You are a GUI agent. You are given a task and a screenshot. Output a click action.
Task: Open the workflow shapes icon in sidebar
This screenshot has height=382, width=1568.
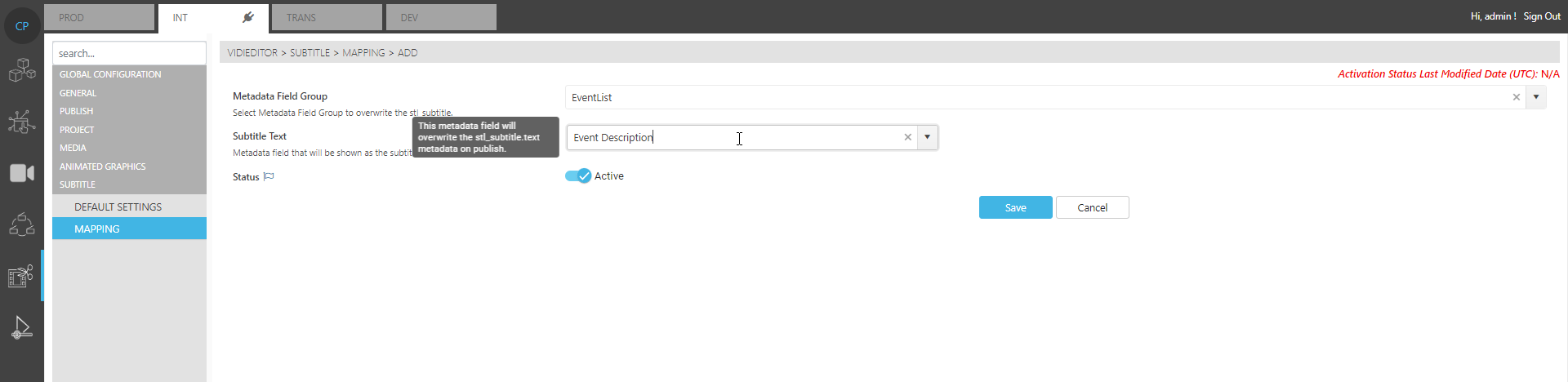[x=22, y=224]
